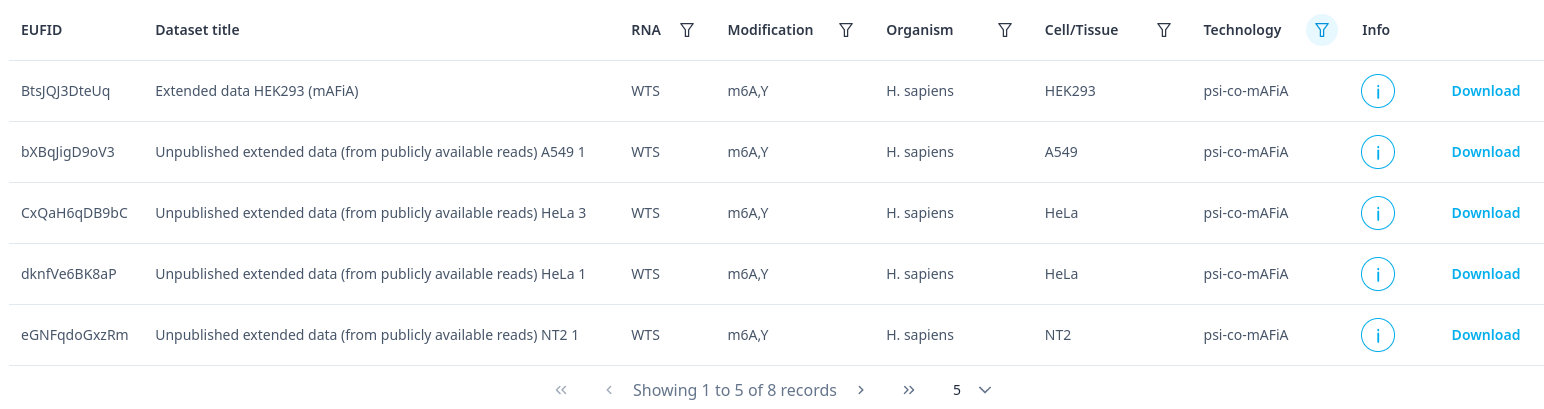
Task: Open the RNA column filter
Action: click(x=687, y=30)
